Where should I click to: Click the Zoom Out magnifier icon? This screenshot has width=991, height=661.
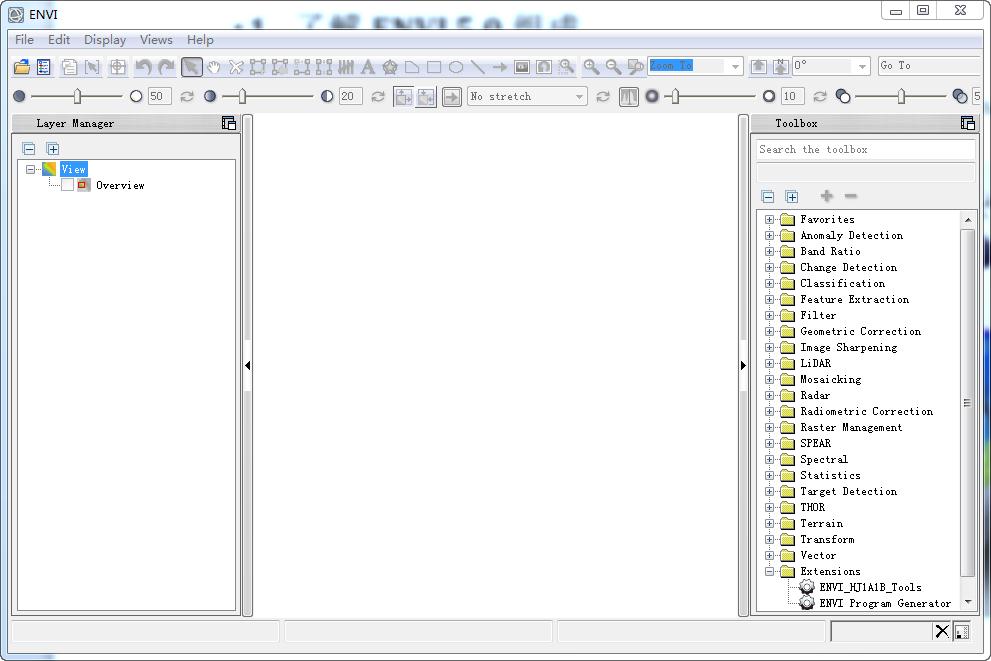[x=613, y=66]
